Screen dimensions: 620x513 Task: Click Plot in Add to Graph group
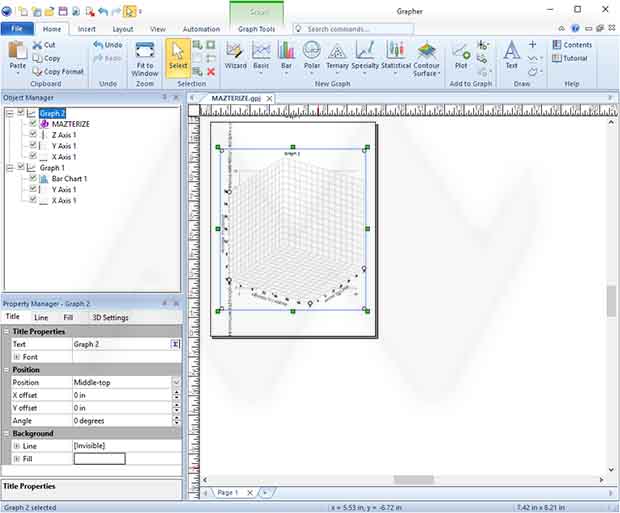(x=461, y=56)
